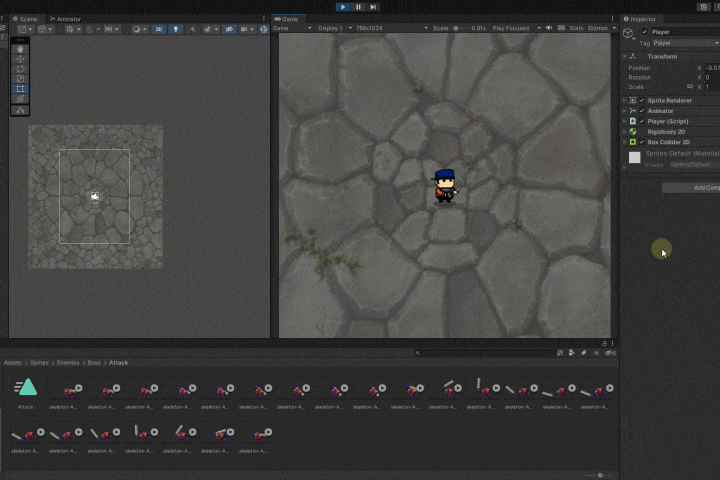Switch to the Scene tab
This screenshot has width=720, height=480.
(25, 19)
